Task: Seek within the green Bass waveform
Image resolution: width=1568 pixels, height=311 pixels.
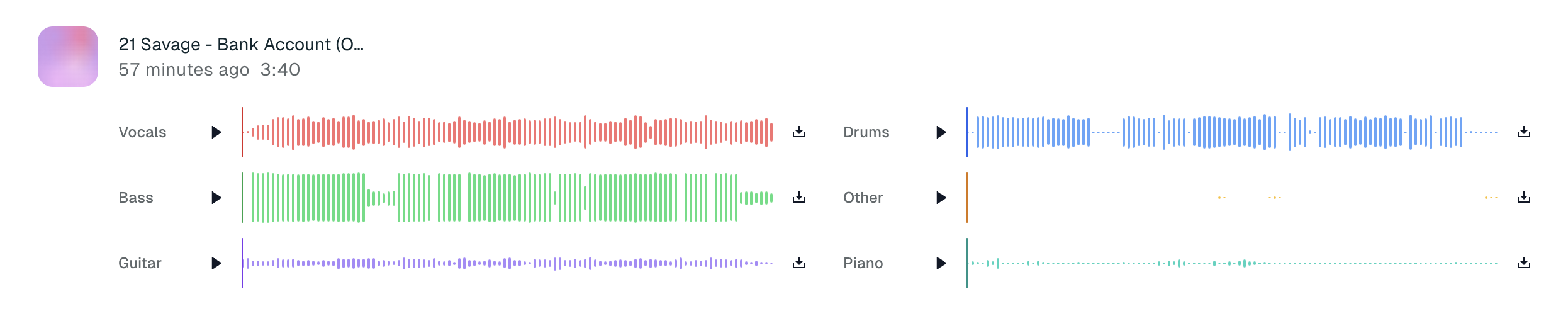Action: (507, 198)
